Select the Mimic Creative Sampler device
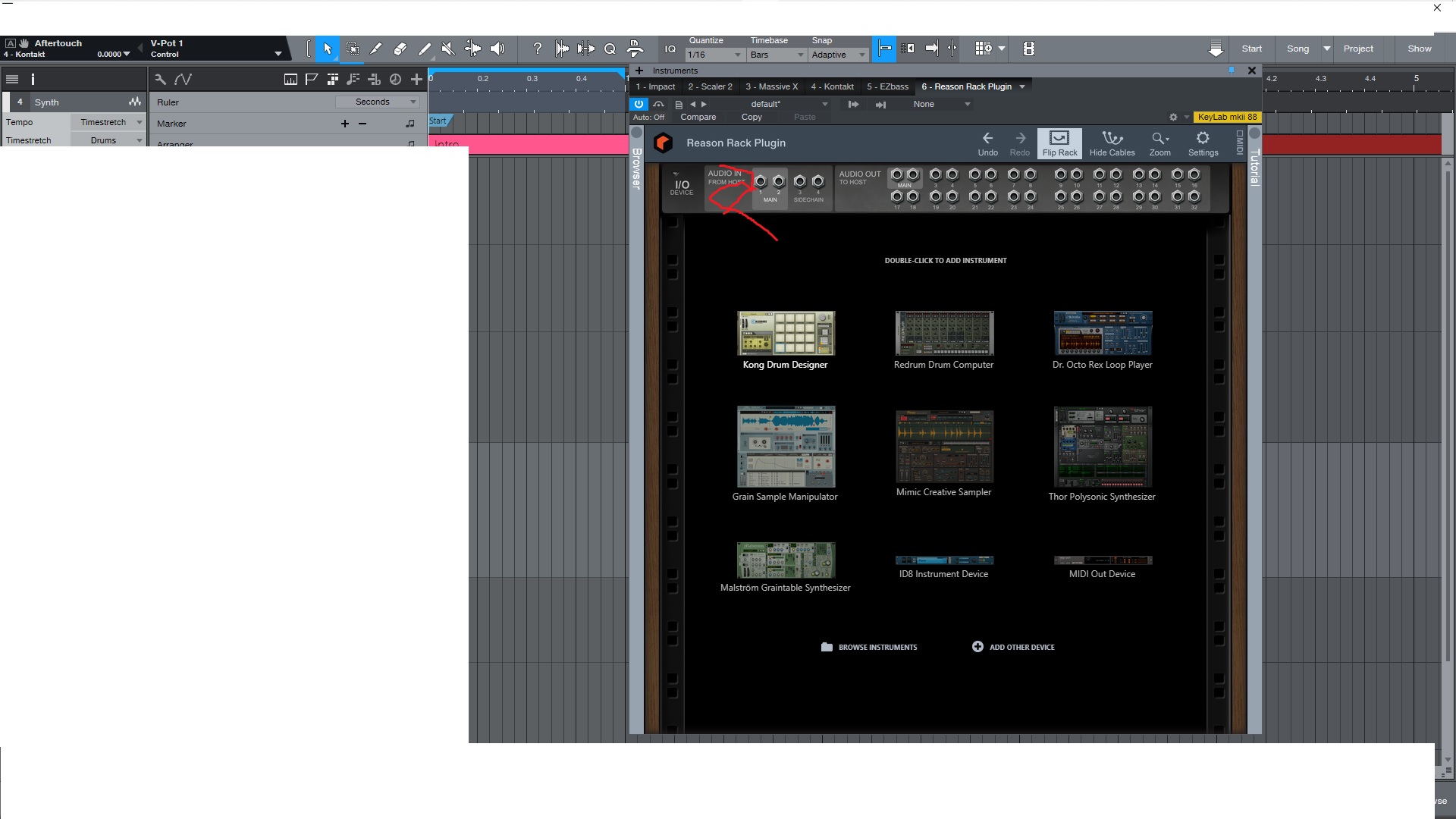Screen dimensions: 1456x819 click(944, 447)
